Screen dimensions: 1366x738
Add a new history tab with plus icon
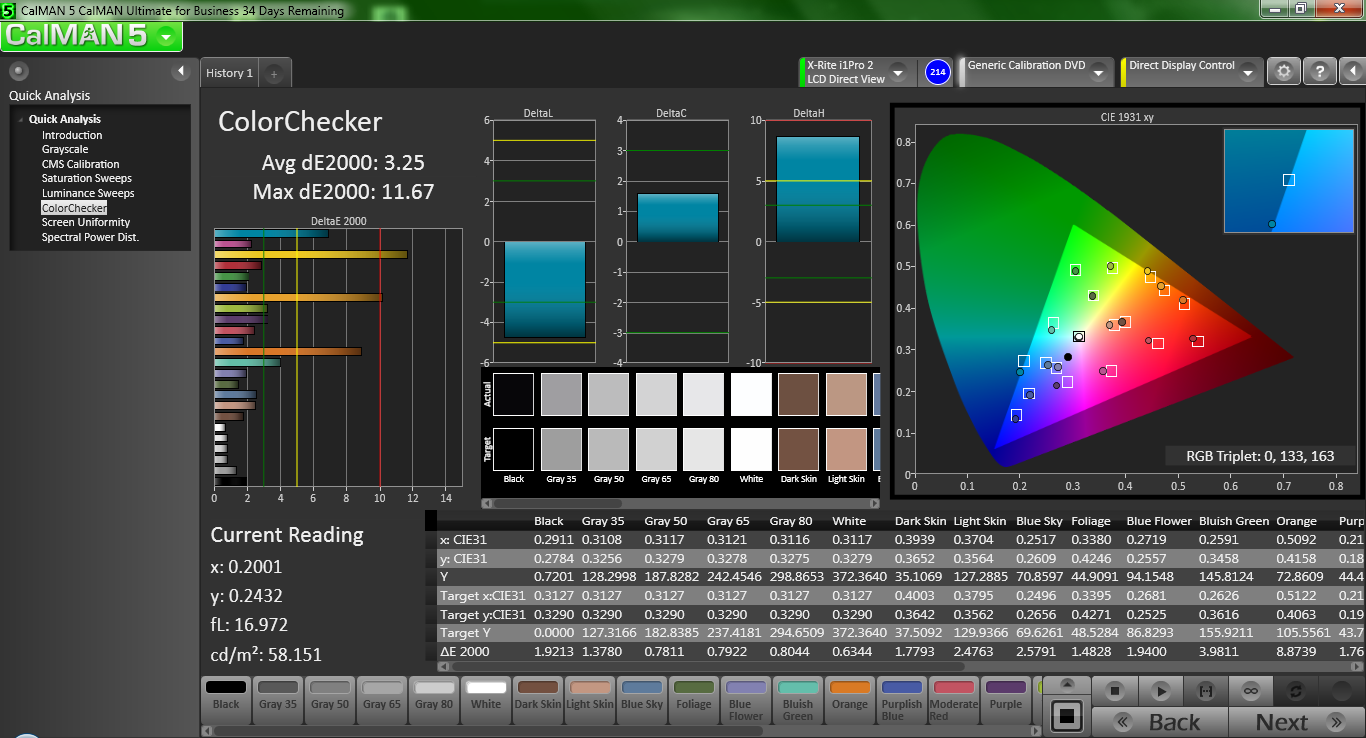275,73
